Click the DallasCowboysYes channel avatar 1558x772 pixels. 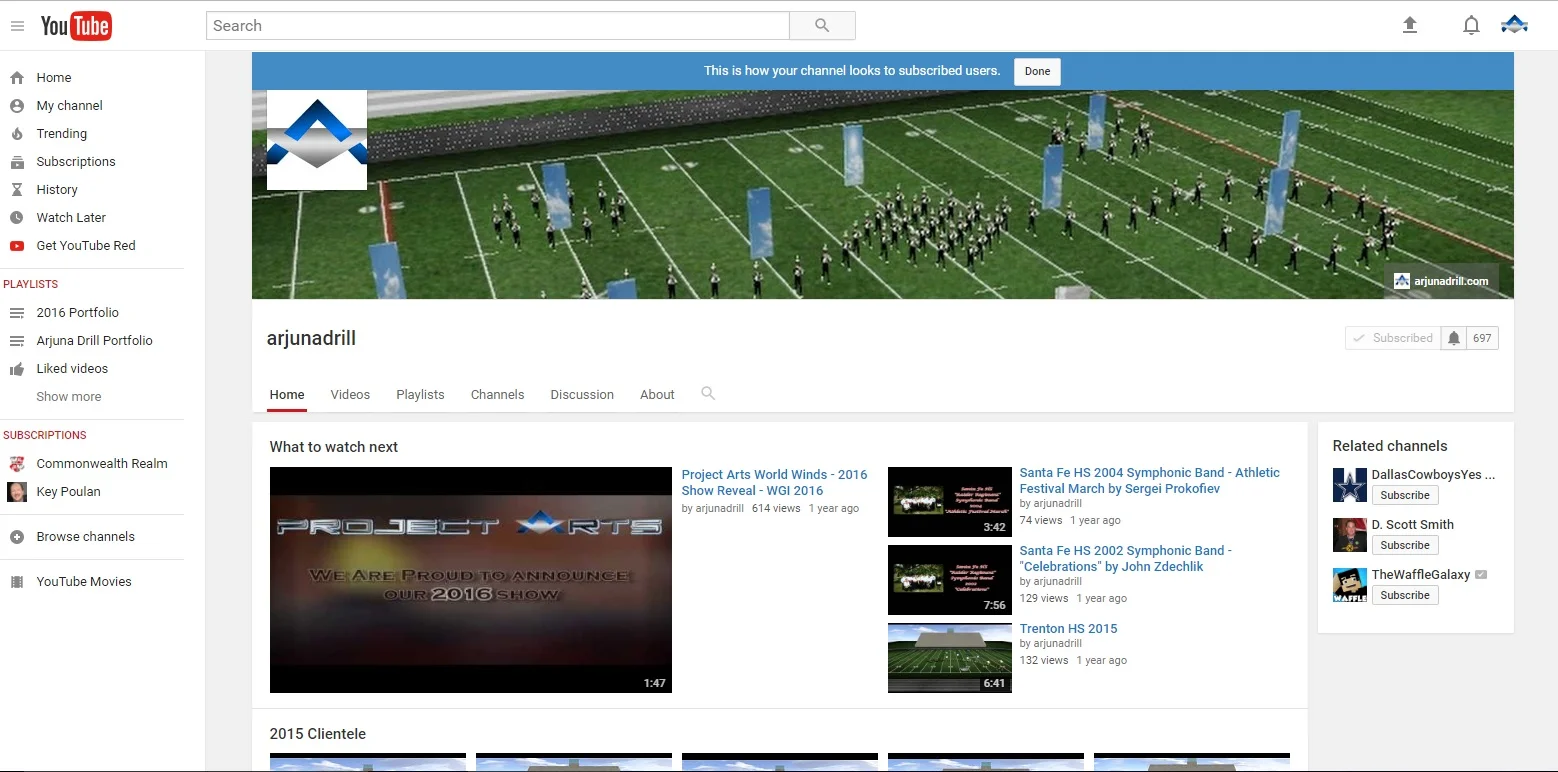[1350, 485]
